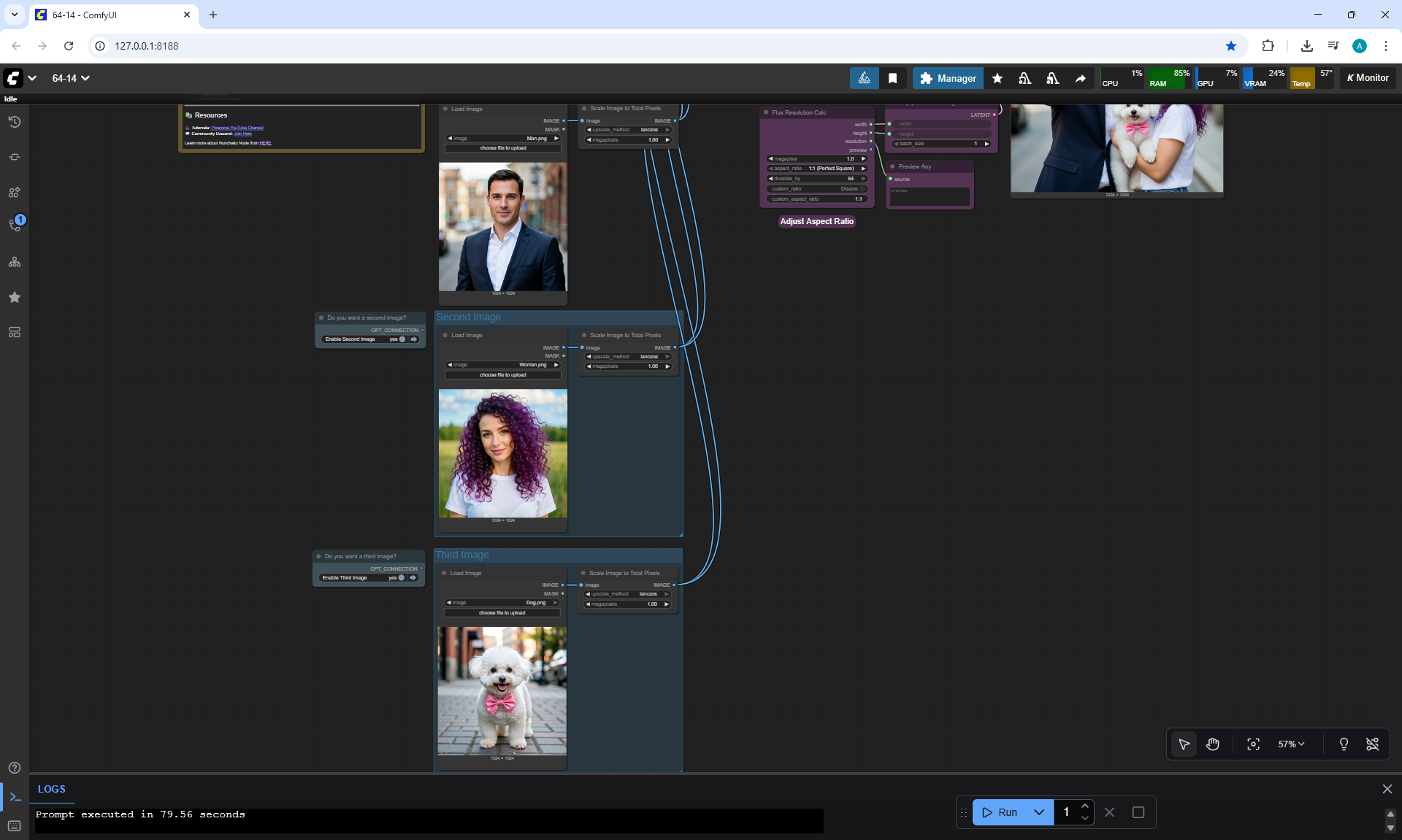Click the fit view icon
1402x840 pixels.
click(1253, 744)
